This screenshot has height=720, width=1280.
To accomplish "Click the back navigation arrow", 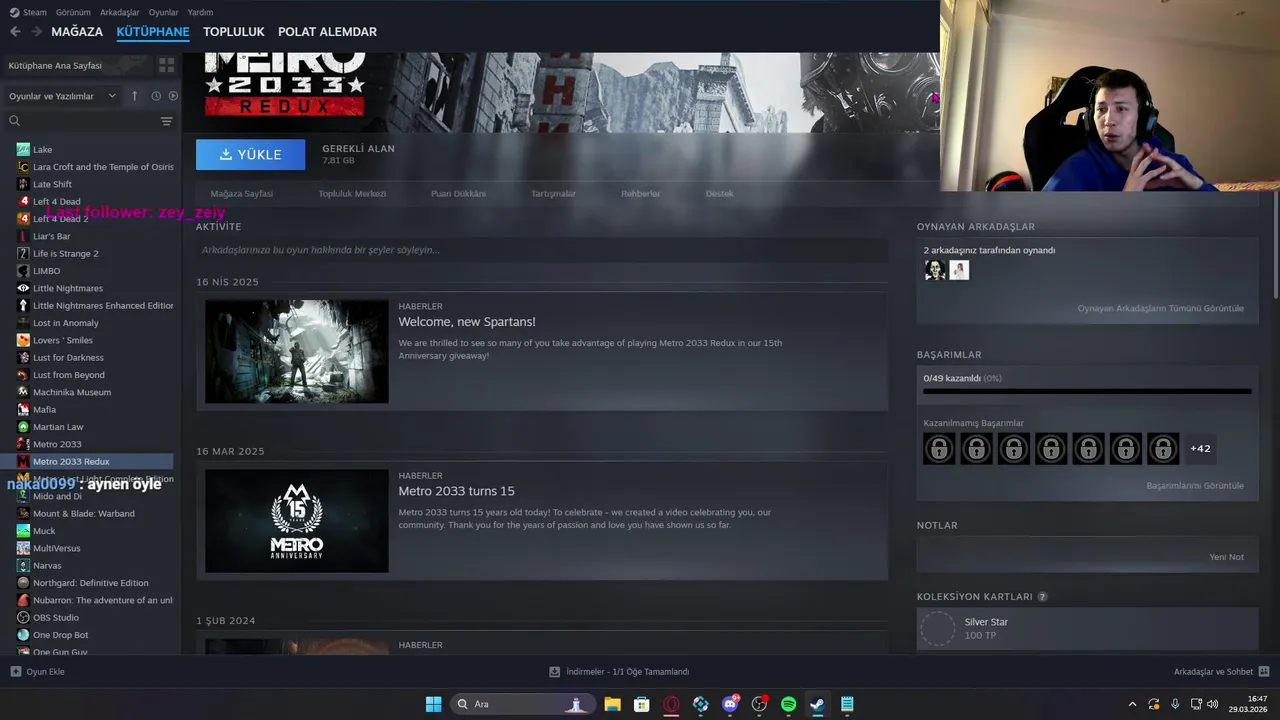I will [15, 32].
